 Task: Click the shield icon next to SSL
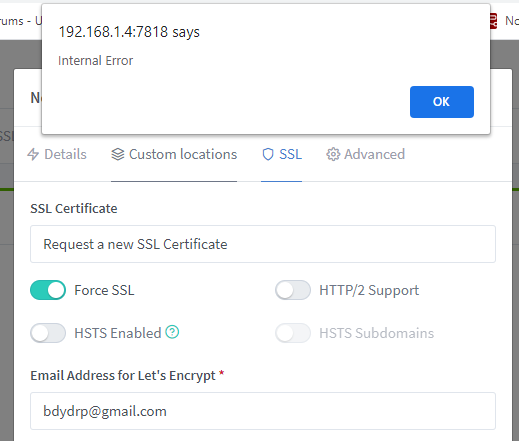click(268, 154)
